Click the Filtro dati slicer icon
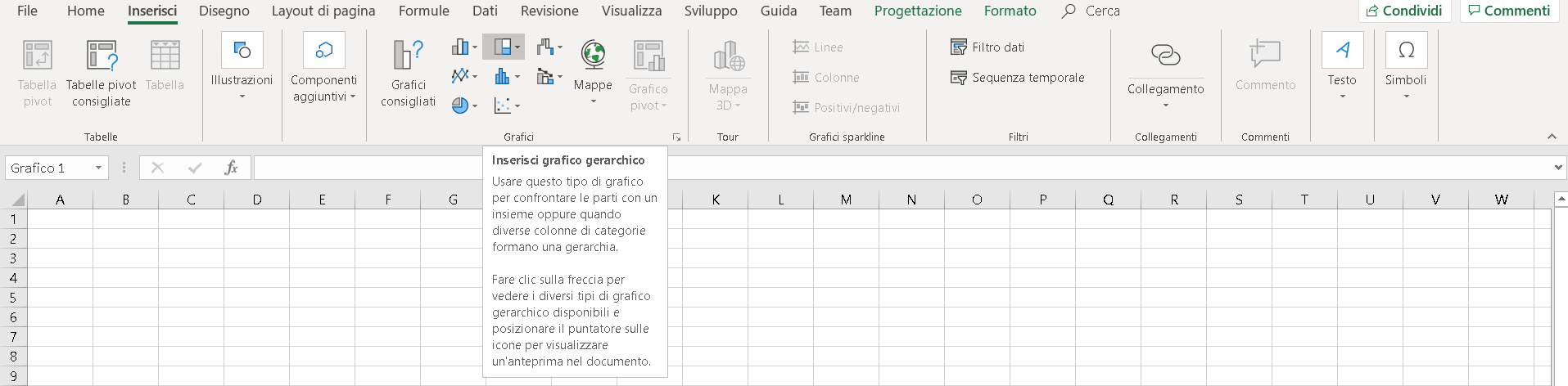The width and height of the screenshot is (1568, 386). pos(958,47)
